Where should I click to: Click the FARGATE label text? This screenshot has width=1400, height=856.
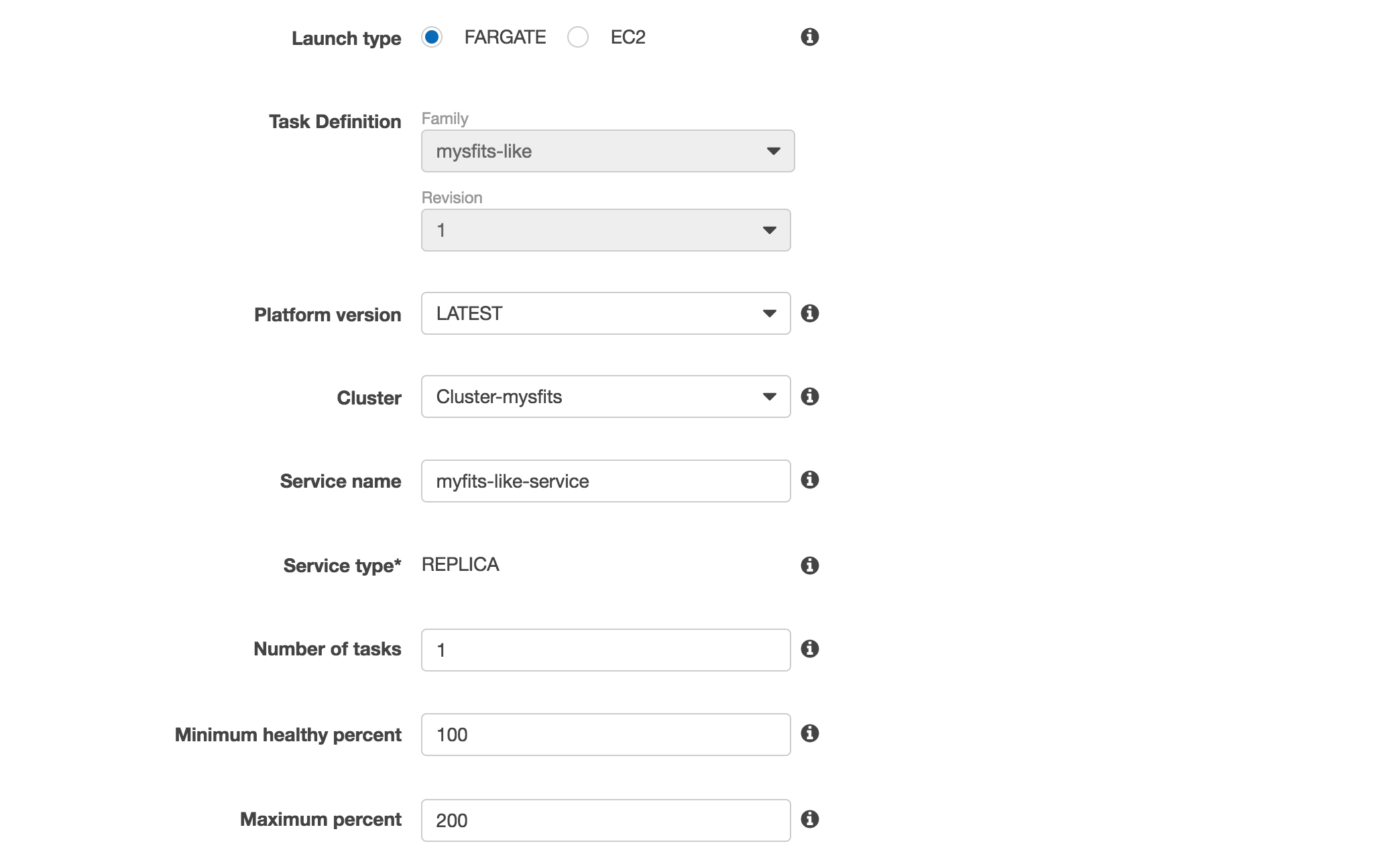pyautogui.click(x=505, y=37)
